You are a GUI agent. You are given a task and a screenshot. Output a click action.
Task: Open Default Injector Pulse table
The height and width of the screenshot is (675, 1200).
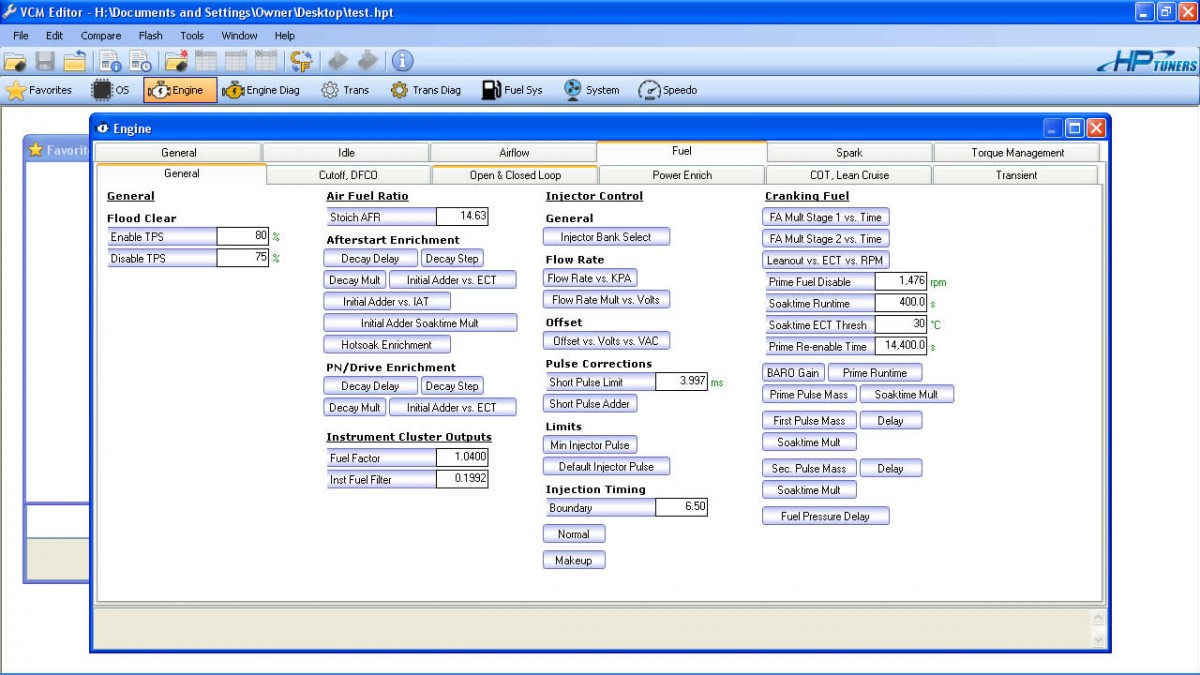pyautogui.click(x=606, y=466)
